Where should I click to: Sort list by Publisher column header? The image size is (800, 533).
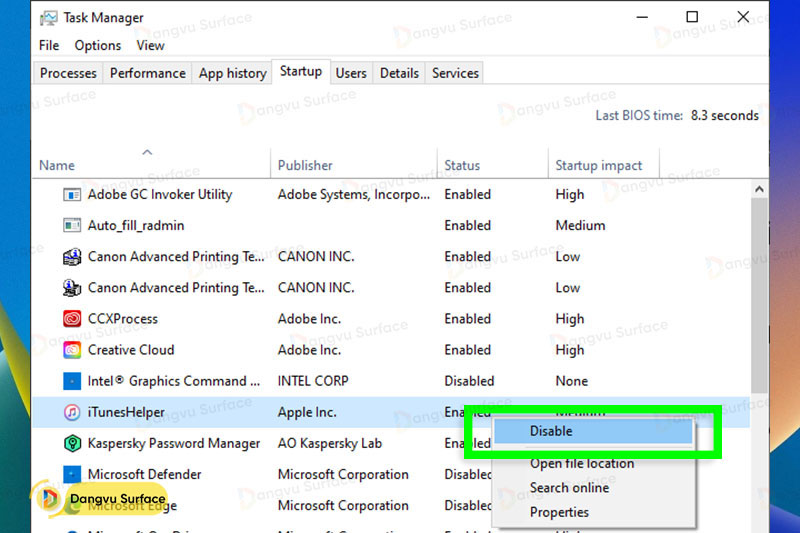pyautogui.click(x=305, y=165)
